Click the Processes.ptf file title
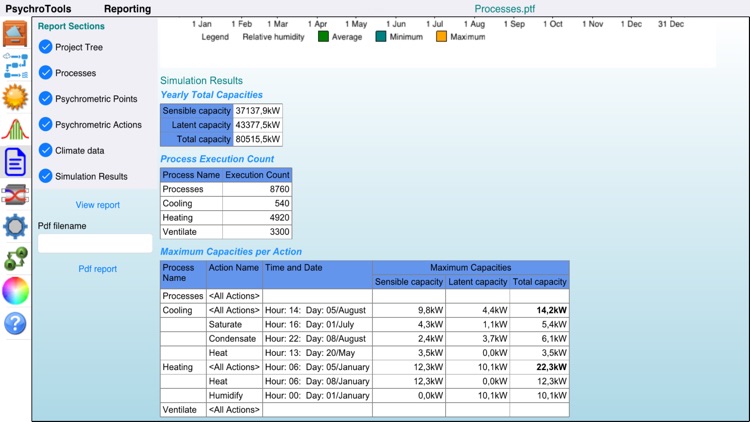This screenshot has height=422, width=750. [505, 9]
